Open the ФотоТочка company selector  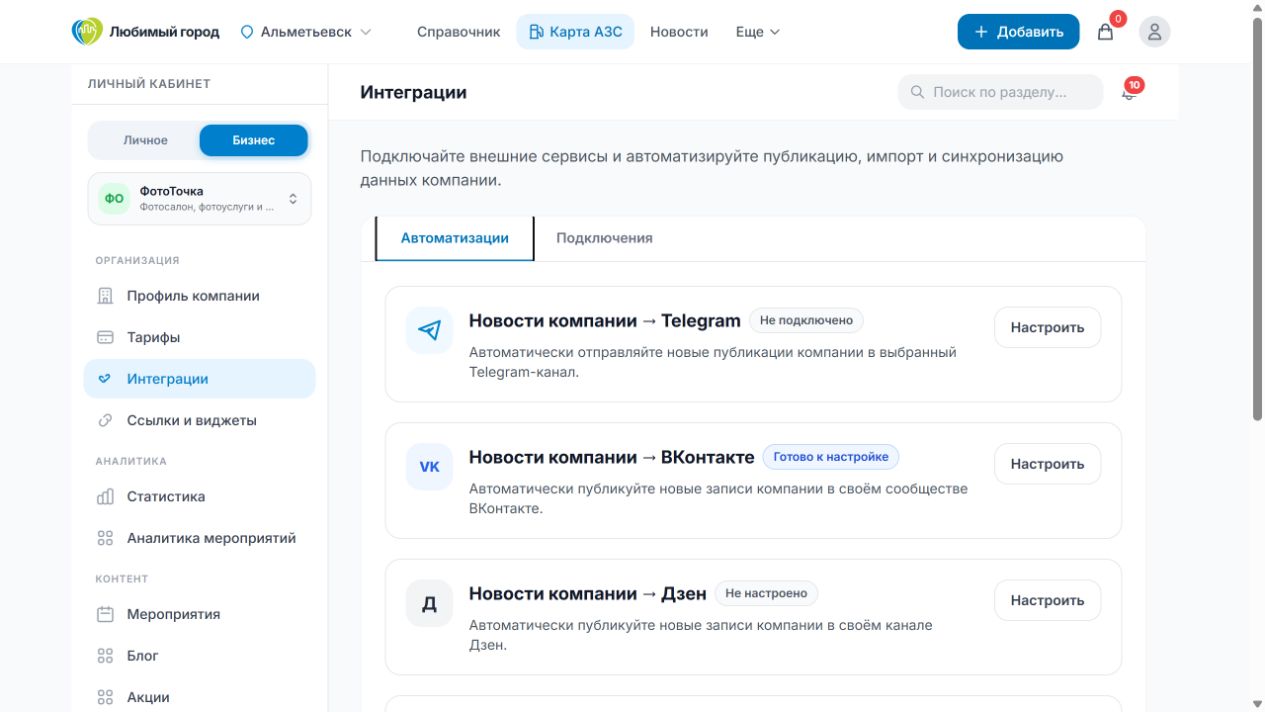pos(200,198)
